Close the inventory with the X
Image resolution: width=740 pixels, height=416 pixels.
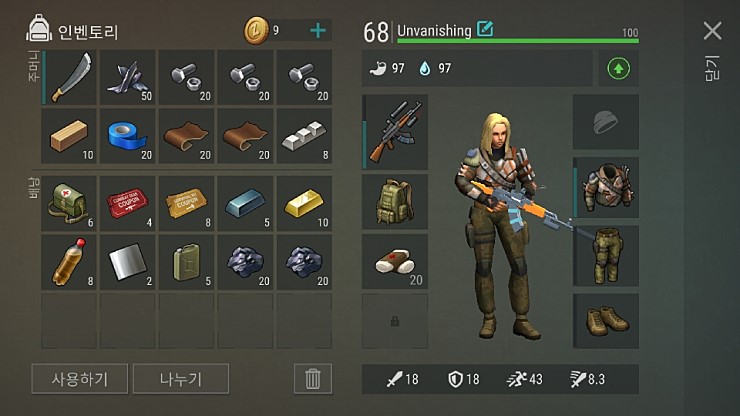pyautogui.click(x=712, y=31)
